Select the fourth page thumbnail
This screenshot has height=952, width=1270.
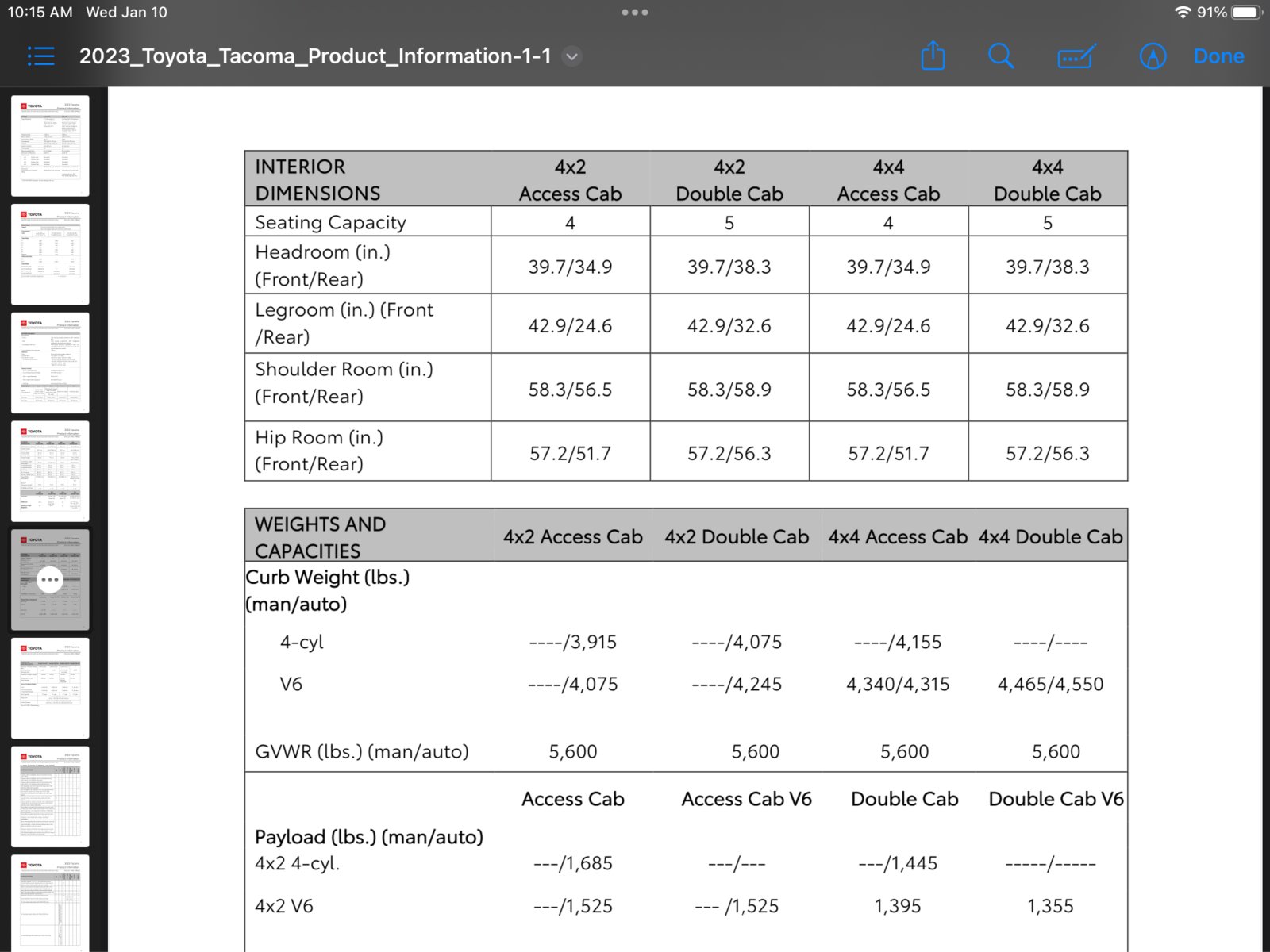coord(50,471)
